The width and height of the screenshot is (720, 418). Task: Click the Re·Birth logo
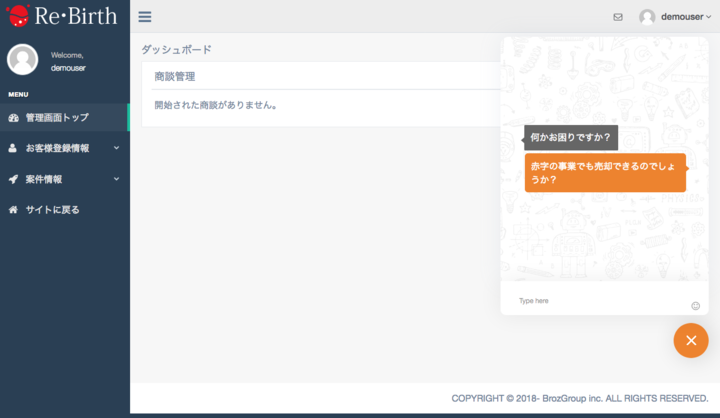click(x=62, y=16)
